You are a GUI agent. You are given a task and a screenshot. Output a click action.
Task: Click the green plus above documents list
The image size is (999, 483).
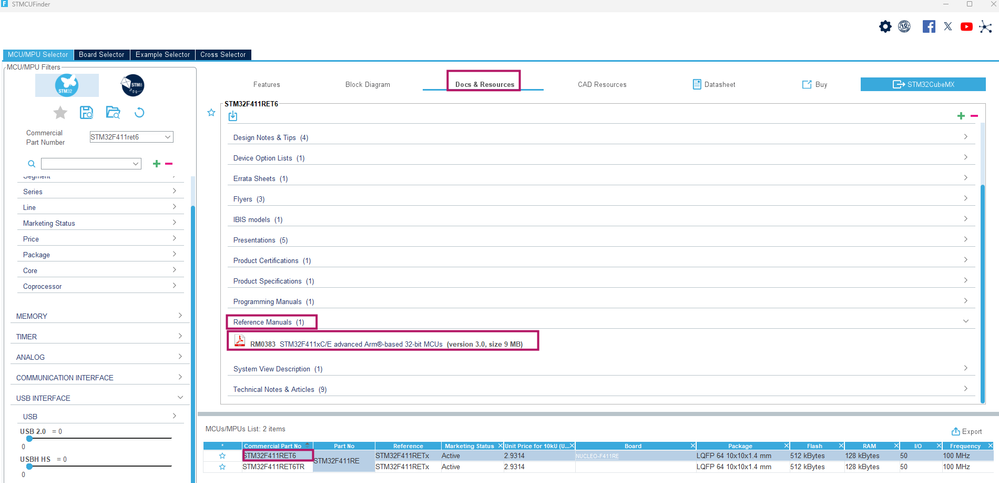961,115
